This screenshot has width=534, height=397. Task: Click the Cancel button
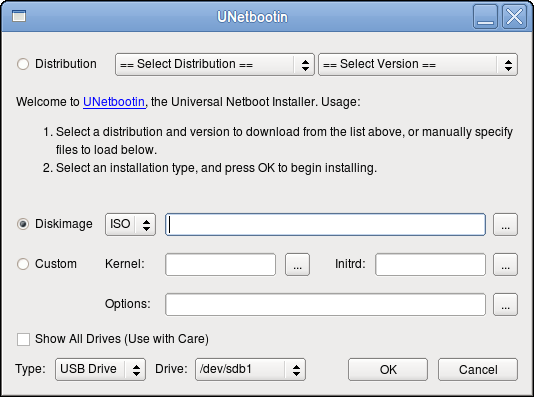pyautogui.click(x=478, y=369)
